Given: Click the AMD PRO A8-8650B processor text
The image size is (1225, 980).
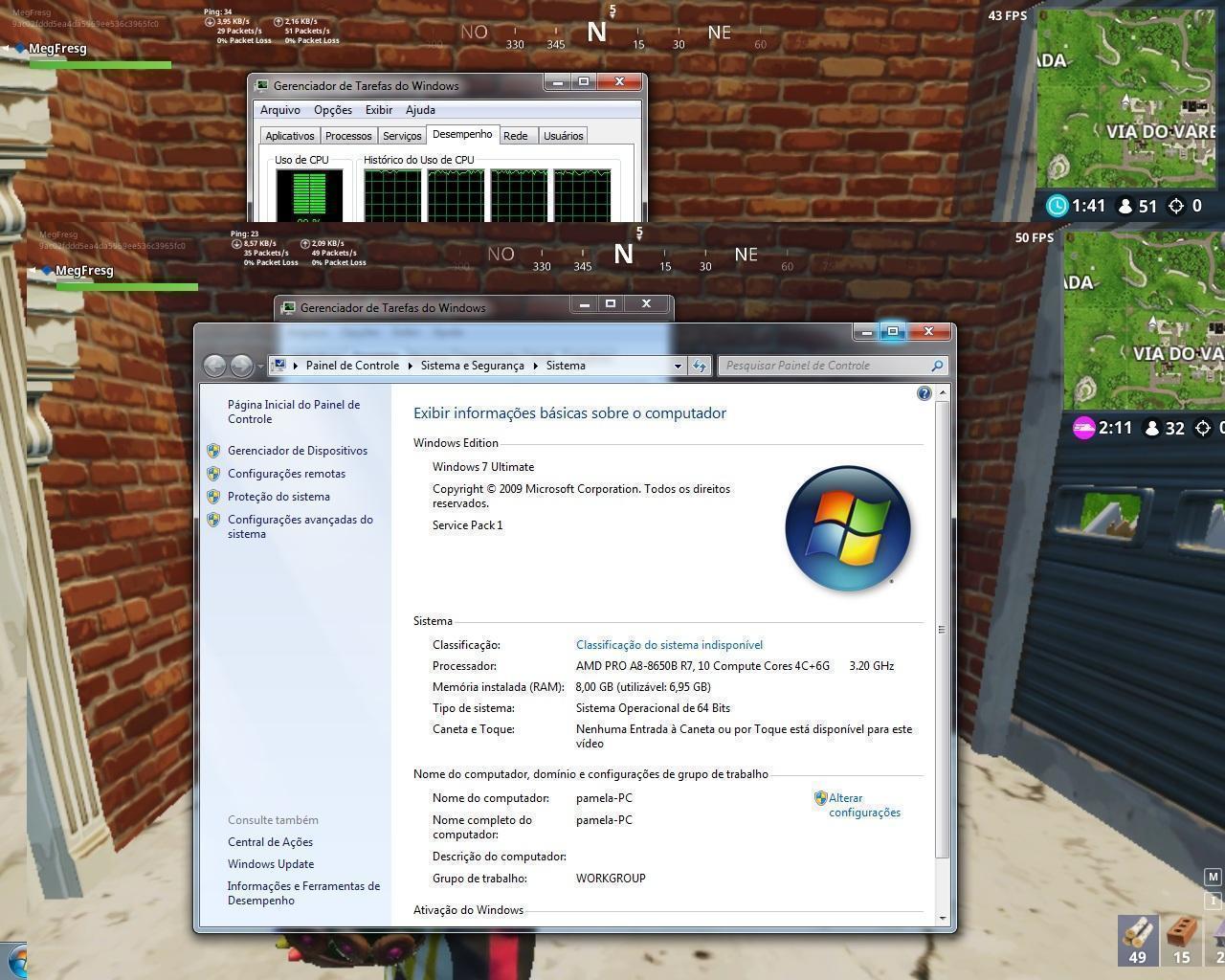Looking at the screenshot, I should pyautogui.click(x=702, y=666).
